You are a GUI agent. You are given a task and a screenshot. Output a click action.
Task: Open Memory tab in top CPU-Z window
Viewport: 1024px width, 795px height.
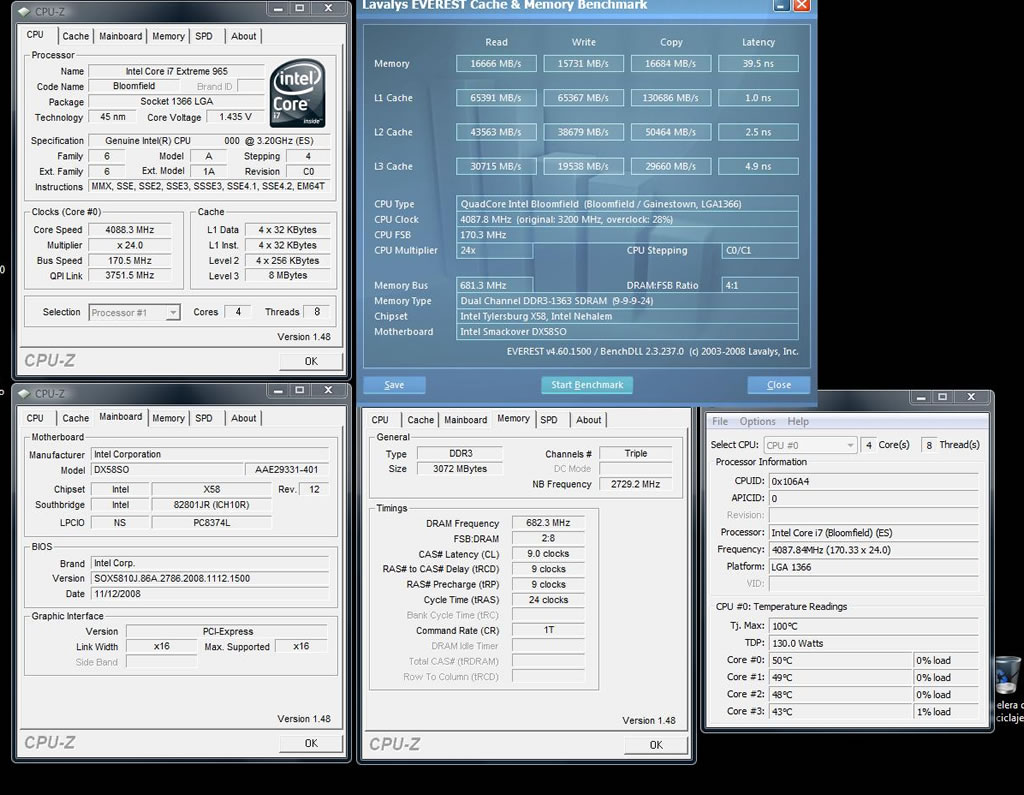[168, 37]
